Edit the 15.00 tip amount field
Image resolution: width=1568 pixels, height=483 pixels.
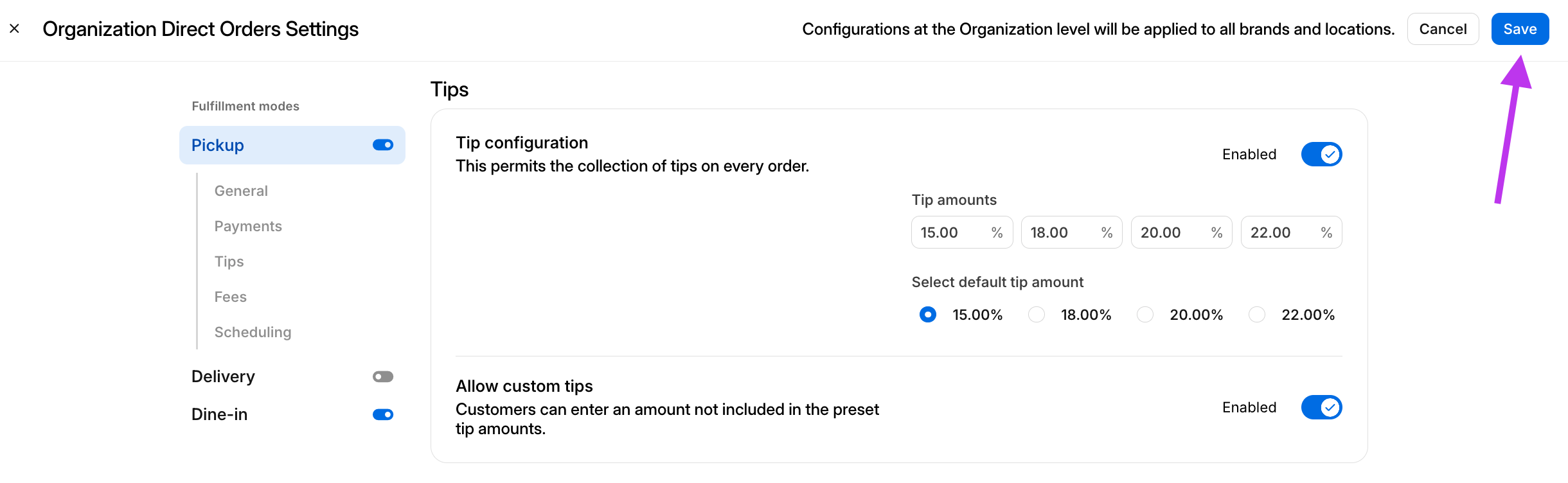click(x=951, y=233)
